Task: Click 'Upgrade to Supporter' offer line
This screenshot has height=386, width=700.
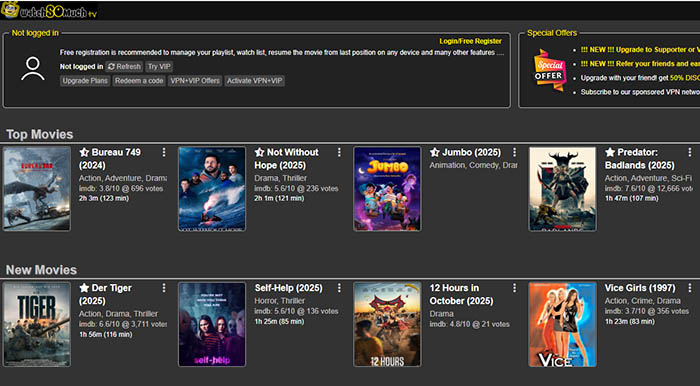Action: 640,50
